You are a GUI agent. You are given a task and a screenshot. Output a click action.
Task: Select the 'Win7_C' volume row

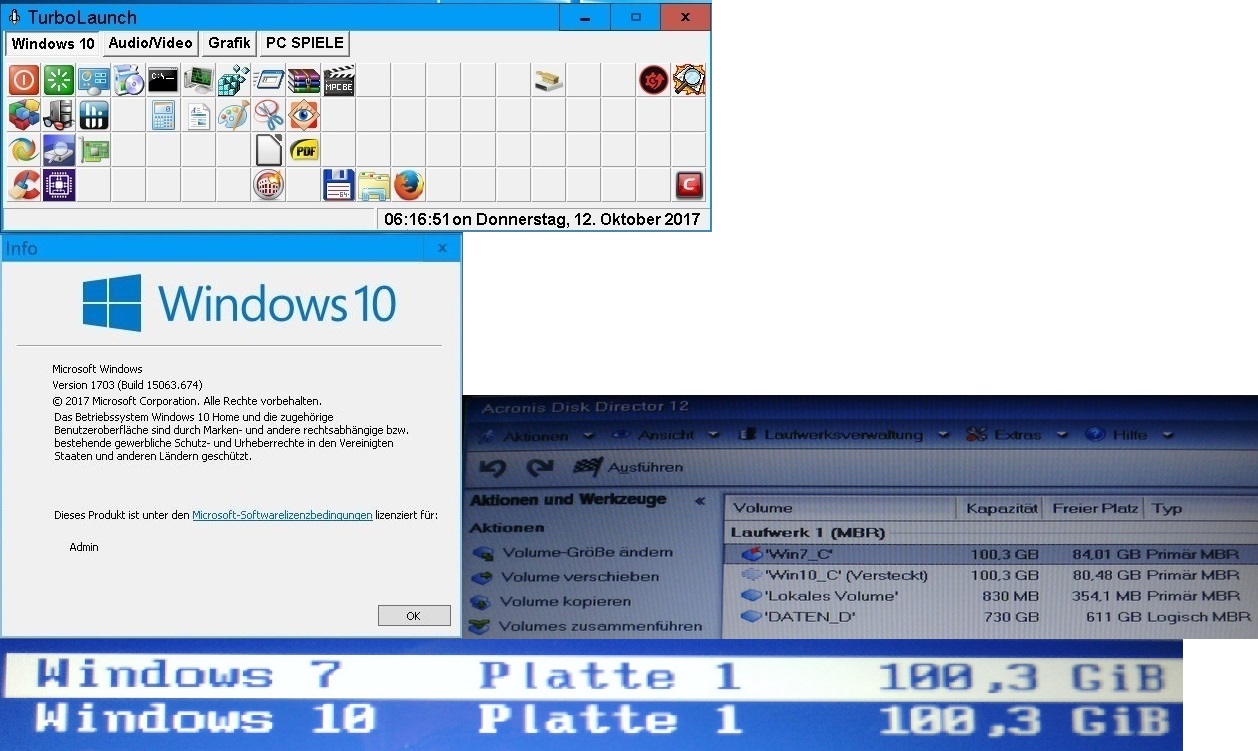coord(988,554)
